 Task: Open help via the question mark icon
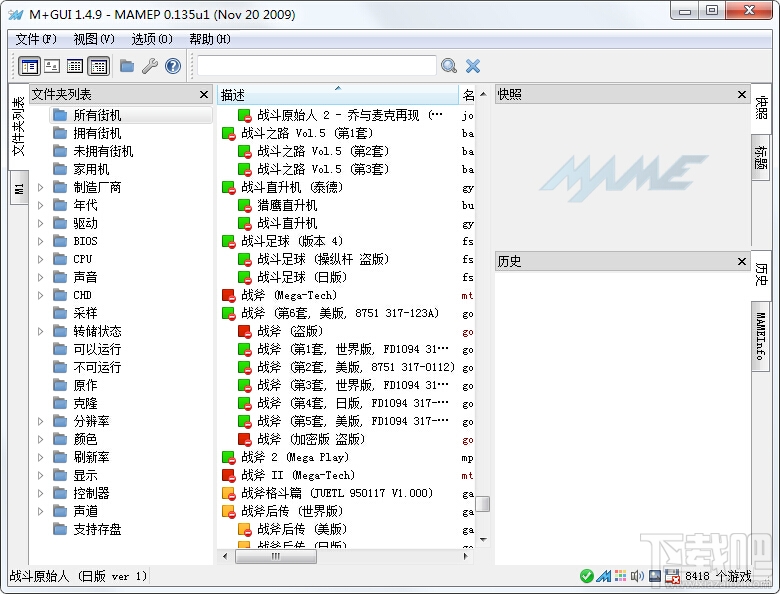coord(173,66)
